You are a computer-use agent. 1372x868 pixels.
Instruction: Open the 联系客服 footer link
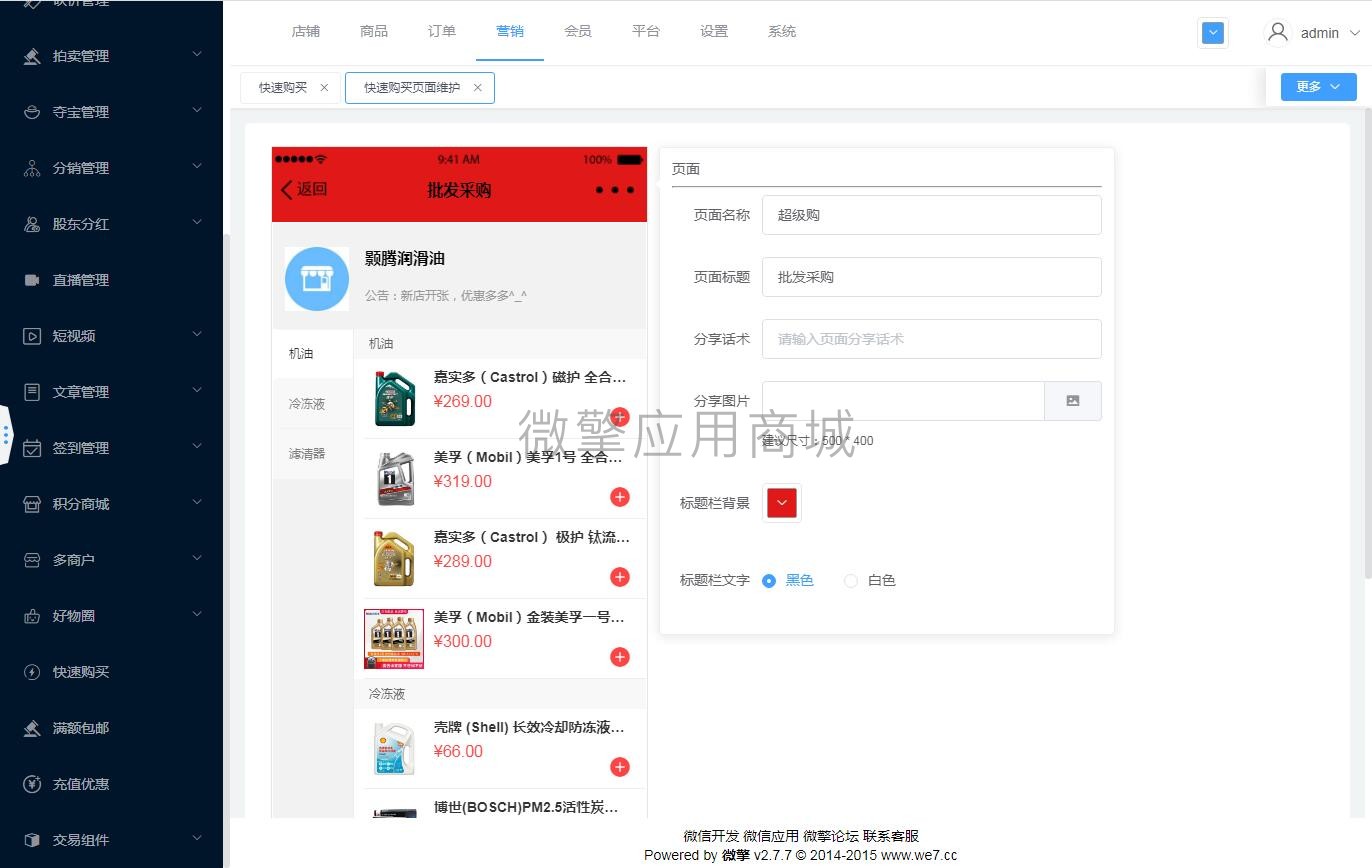[x=891, y=836]
